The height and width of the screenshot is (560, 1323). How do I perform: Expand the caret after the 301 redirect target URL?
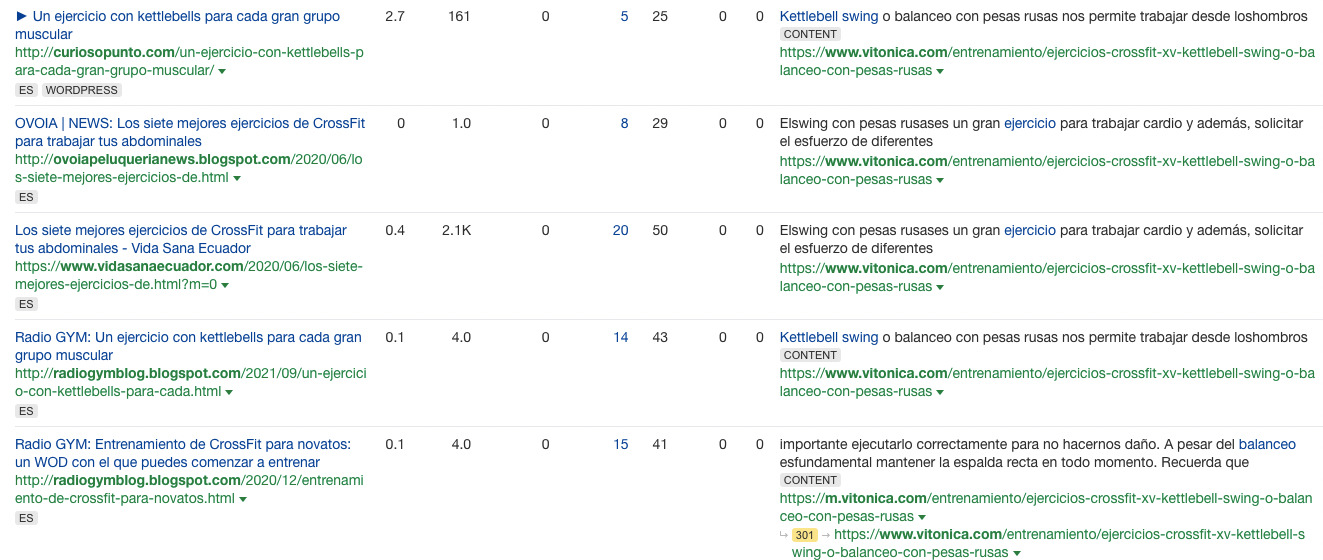pyautogui.click(x=1017, y=553)
